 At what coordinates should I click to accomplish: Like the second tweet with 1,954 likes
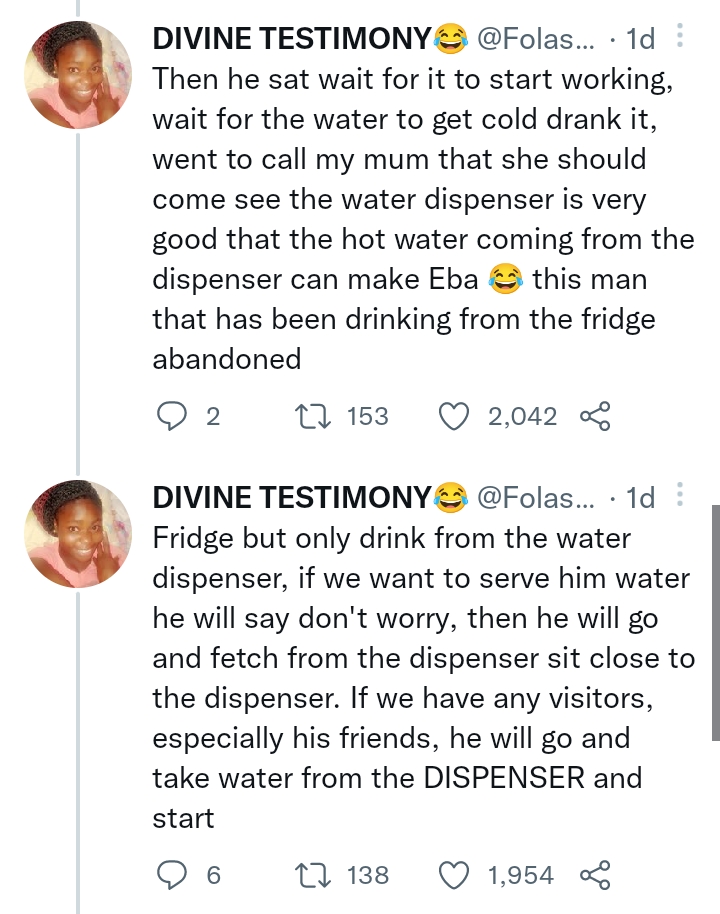(456, 875)
